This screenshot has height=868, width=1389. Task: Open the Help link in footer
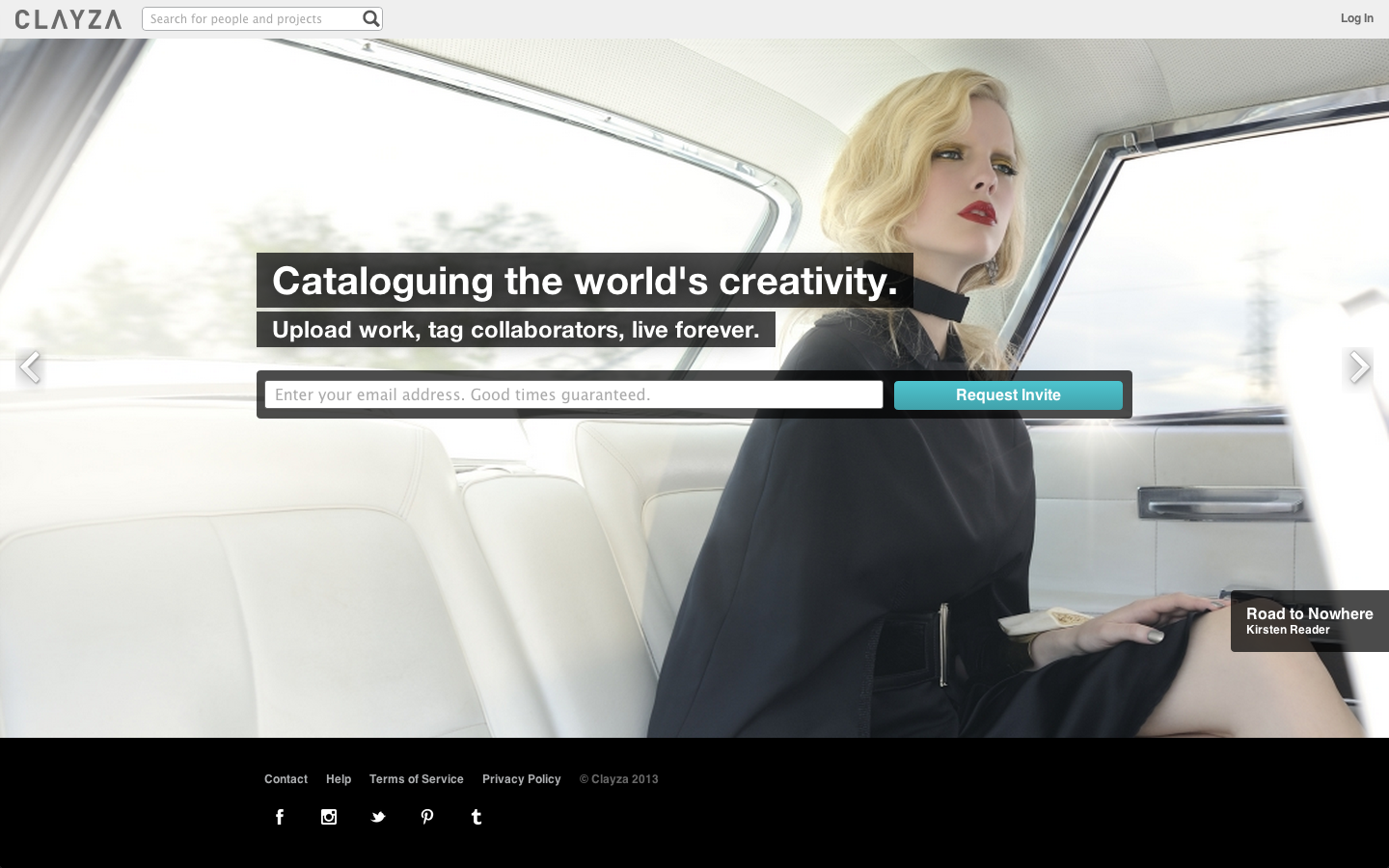click(x=339, y=779)
